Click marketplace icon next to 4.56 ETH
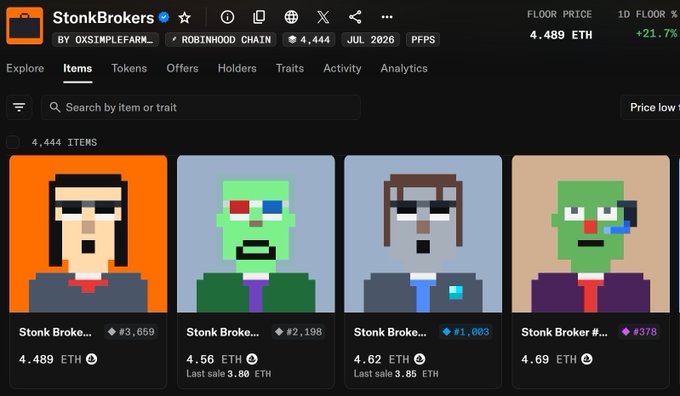The image size is (680, 396). click(252, 359)
